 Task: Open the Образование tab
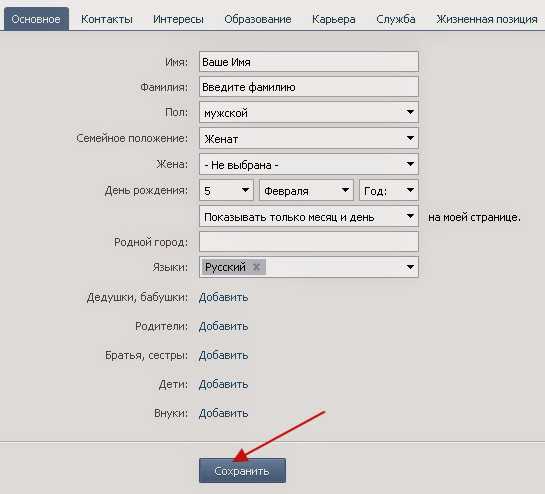pyautogui.click(x=258, y=19)
